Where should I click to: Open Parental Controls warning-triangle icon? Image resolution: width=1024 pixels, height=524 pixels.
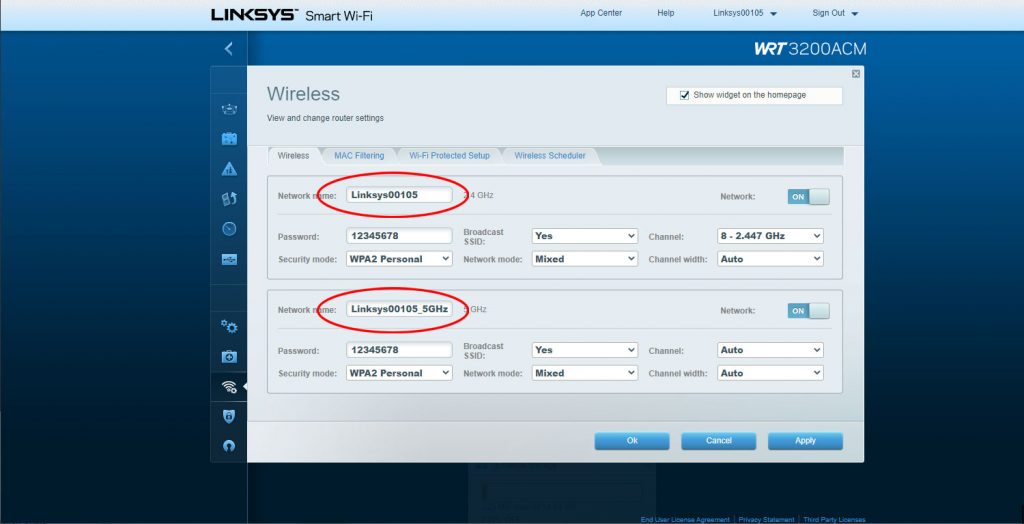[x=229, y=169]
